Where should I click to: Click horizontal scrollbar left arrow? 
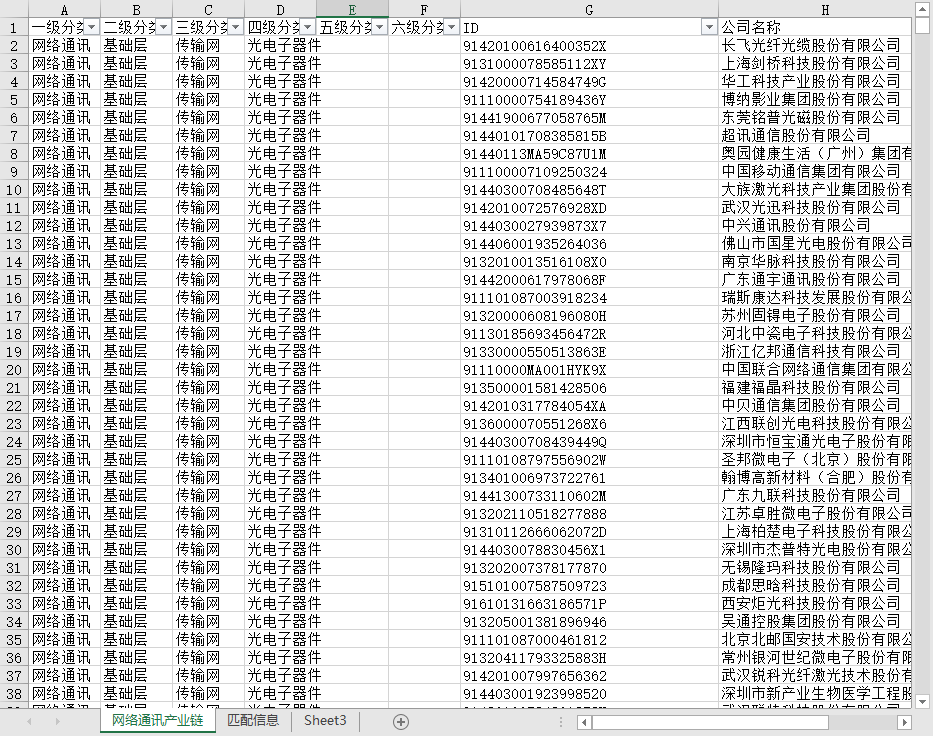(x=584, y=722)
